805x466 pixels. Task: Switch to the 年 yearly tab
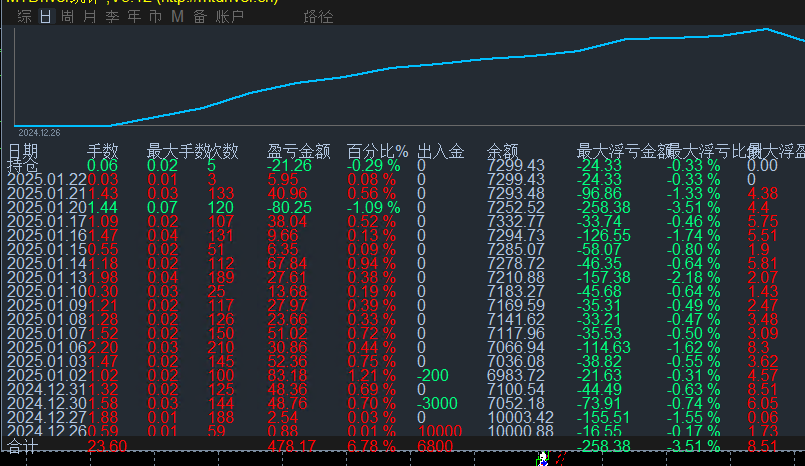(x=134, y=16)
